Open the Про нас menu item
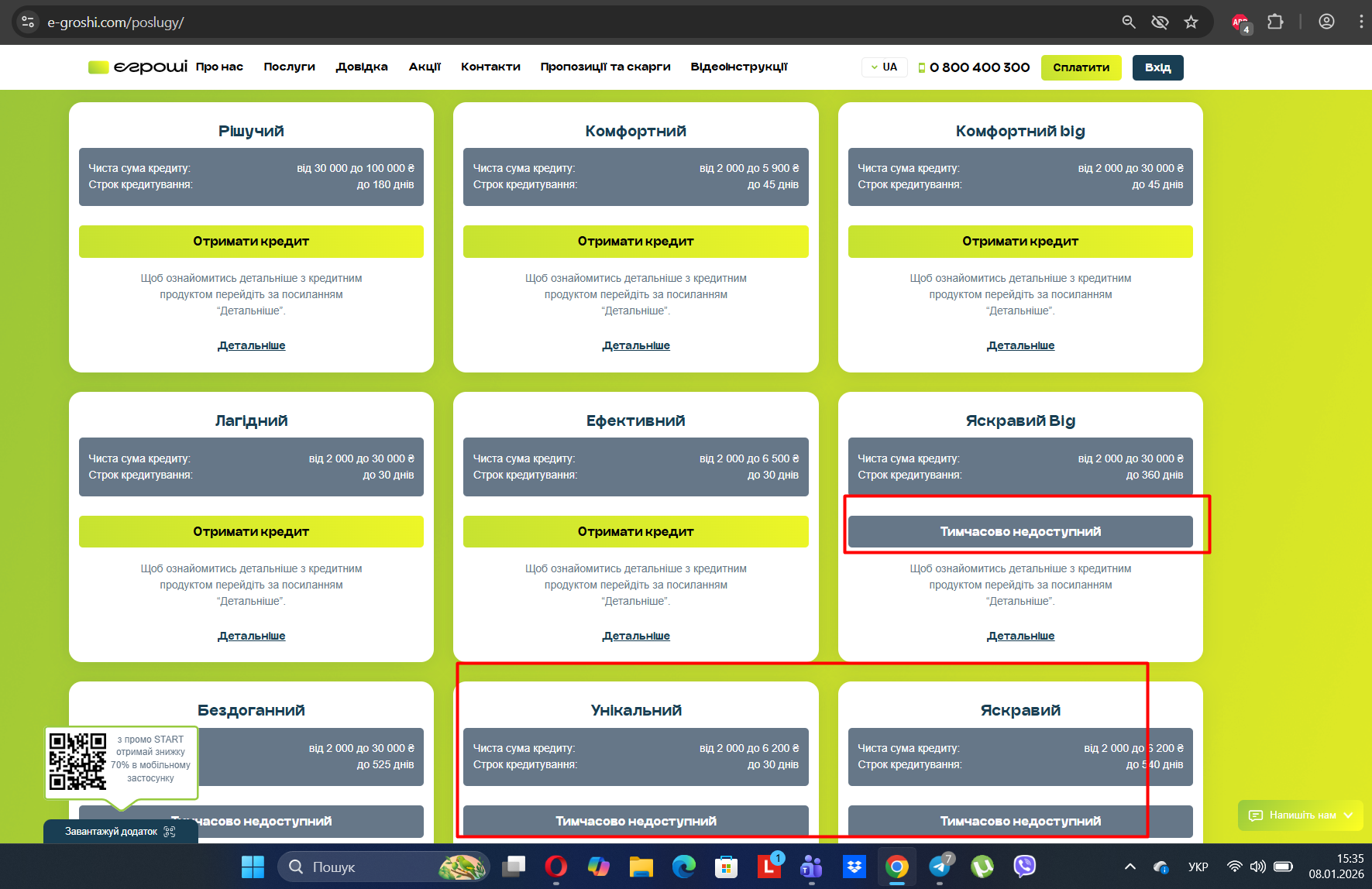Screen dimensions: 1372x889 tap(220, 67)
